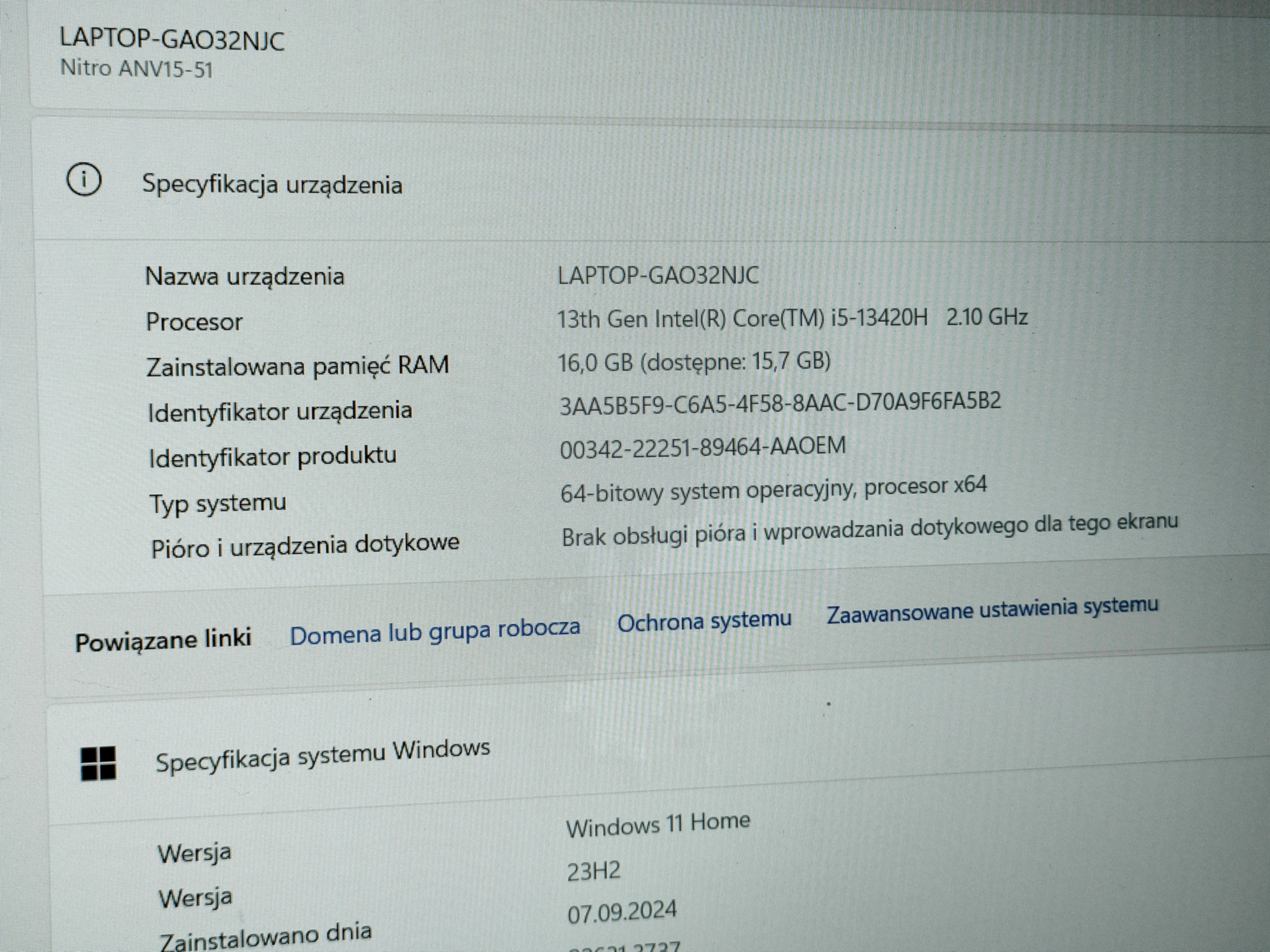Select the Identyfikator produktu label

coord(273,457)
